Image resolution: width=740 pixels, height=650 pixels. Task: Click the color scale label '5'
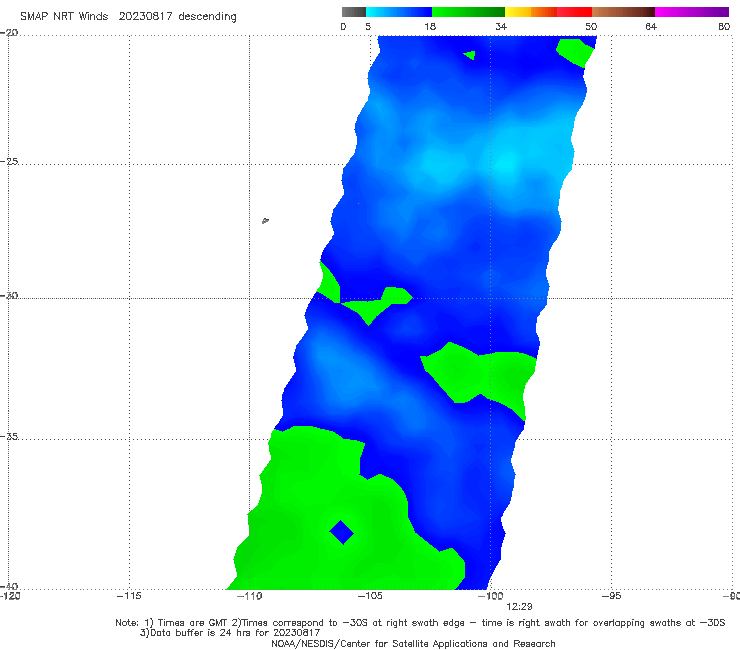pyautogui.click(x=368, y=26)
